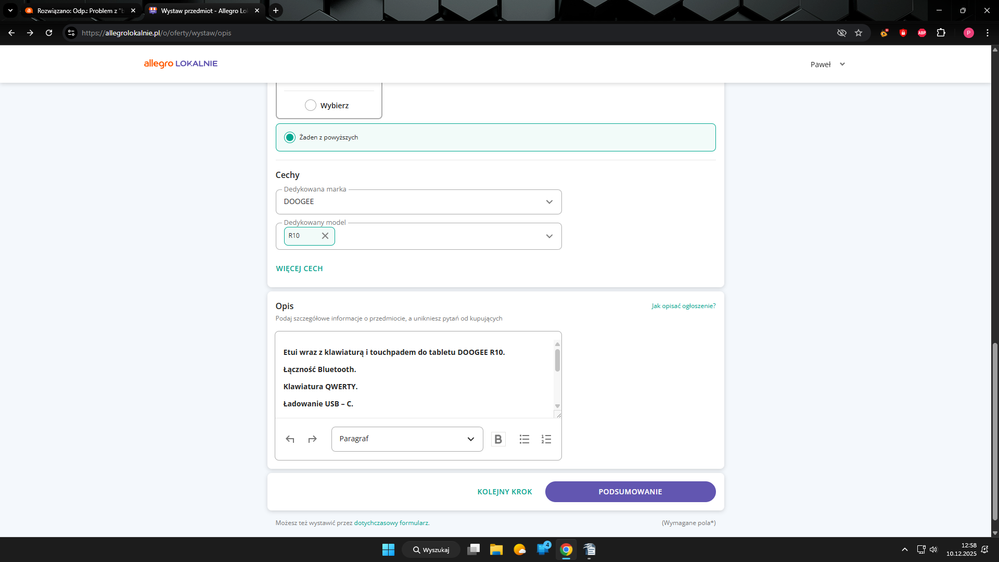Image resolution: width=999 pixels, height=562 pixels.
Task: Remove the R10 model tag
Action: pos(325,236)
